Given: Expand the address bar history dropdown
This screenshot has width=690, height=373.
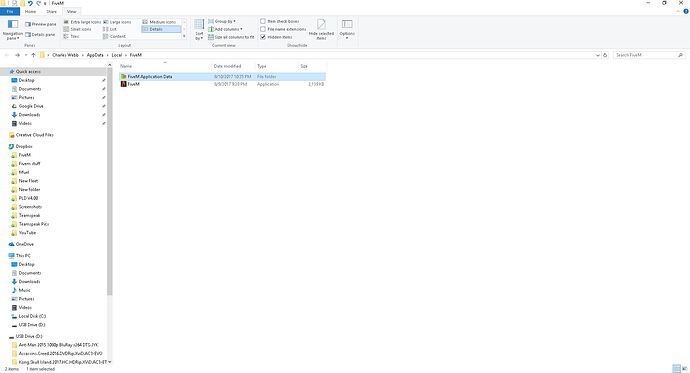Looking at the screenshot, I should pos(597,55).
